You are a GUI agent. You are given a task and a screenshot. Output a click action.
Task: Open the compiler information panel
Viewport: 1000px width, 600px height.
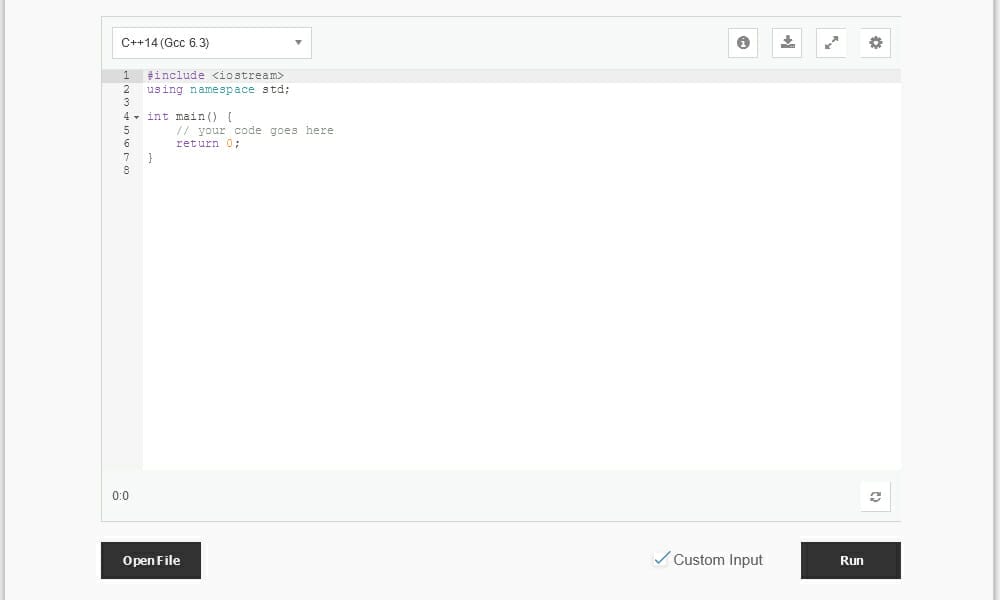[x=743, y=42]
